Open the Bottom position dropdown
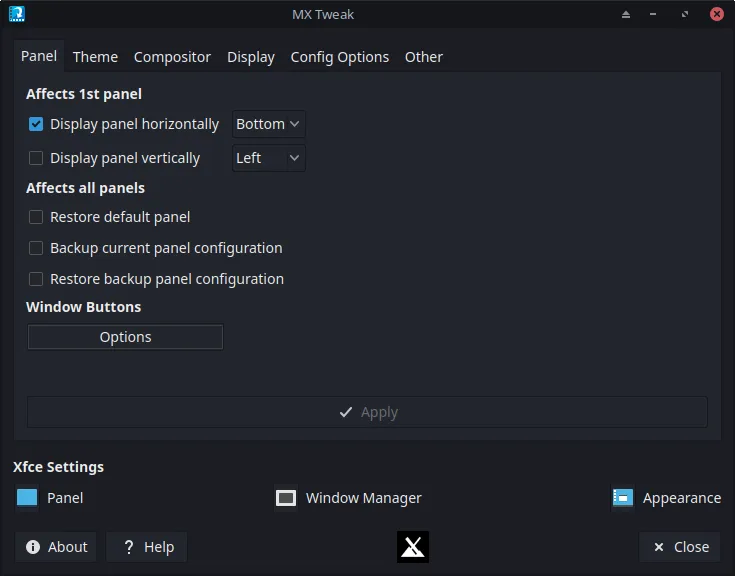The image size is (735, 576). click(x=268, y=124)
